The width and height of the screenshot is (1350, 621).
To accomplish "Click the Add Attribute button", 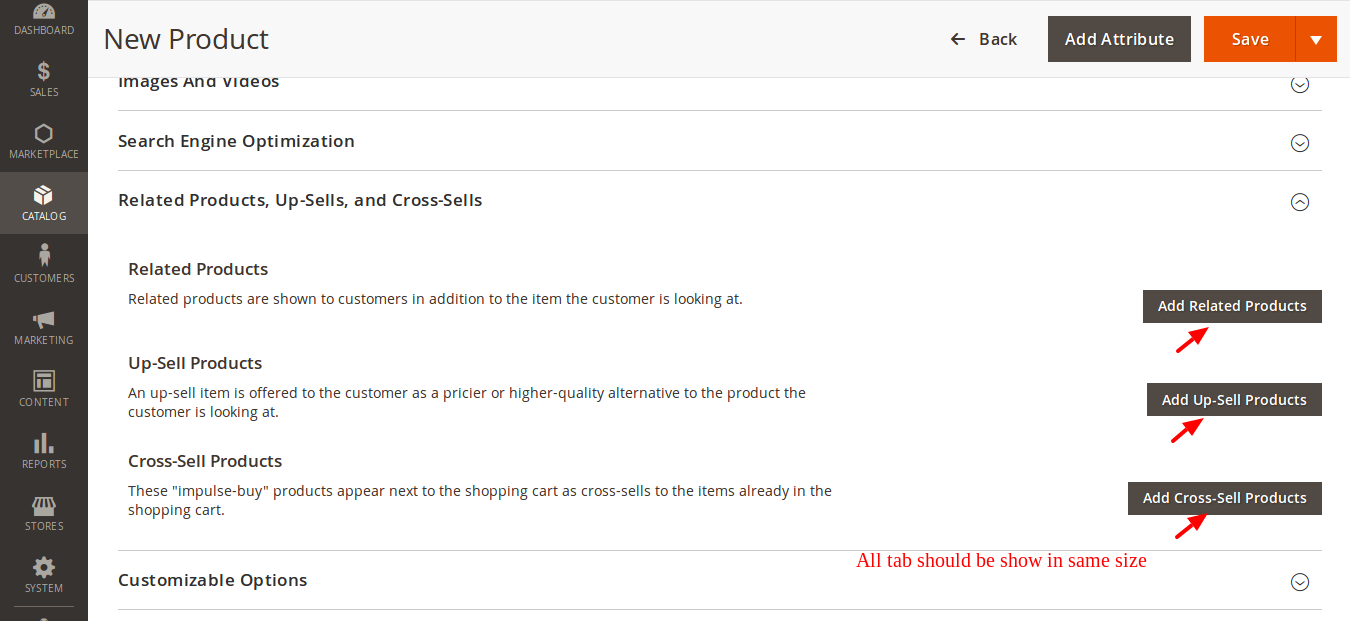I will click(x=1119, y=39).
